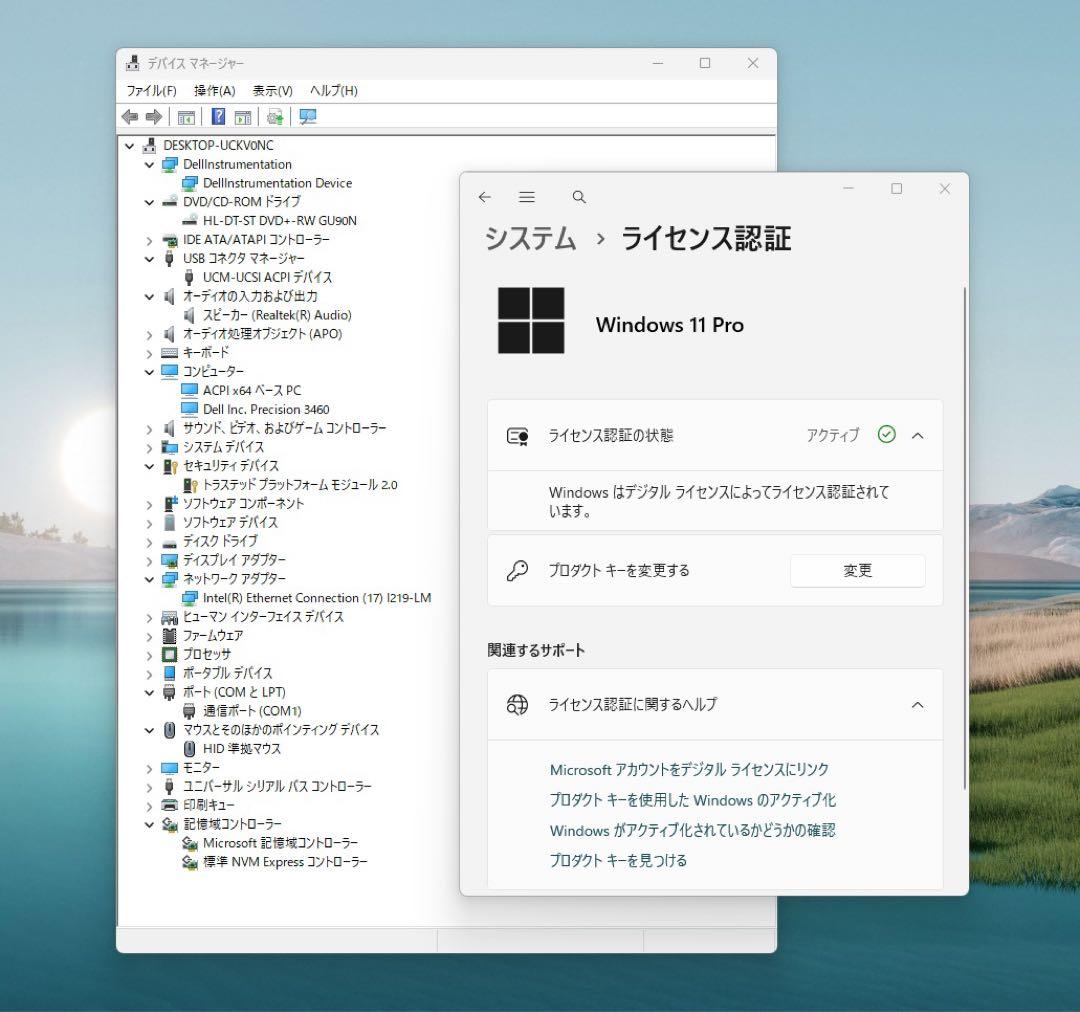Click the mouse icon for HID 準拠マウス
This screenshot has width=1080, height=1012.
(189, 748)
